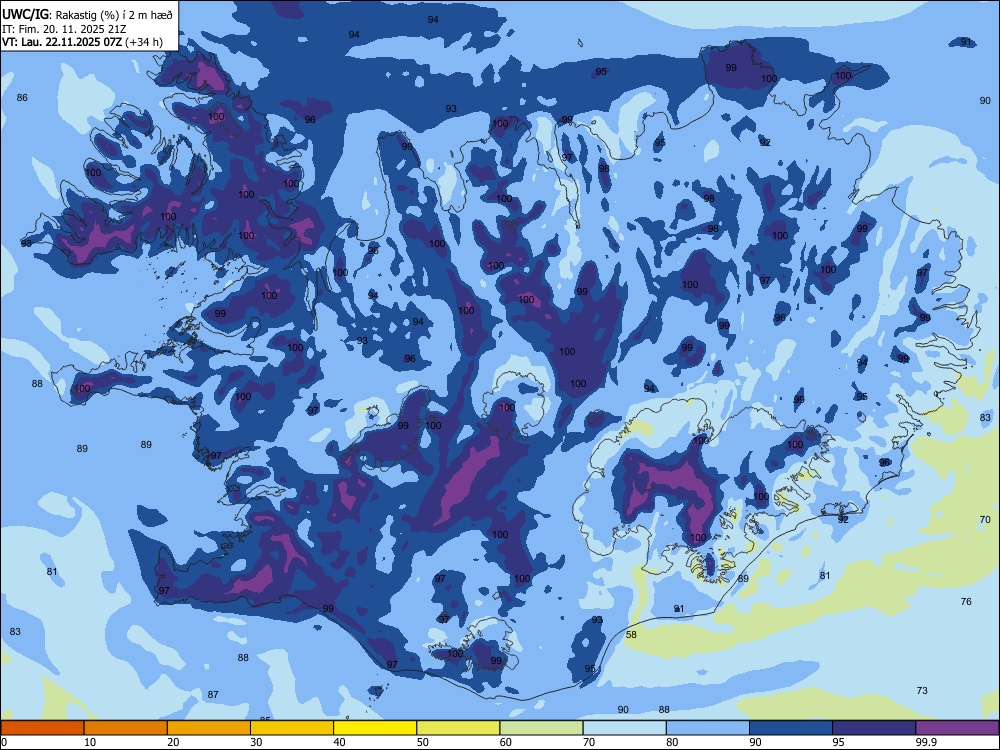Click the light blue 80–90 legend swatch
Screen dimensions: 1000x750
pos(708,728)
